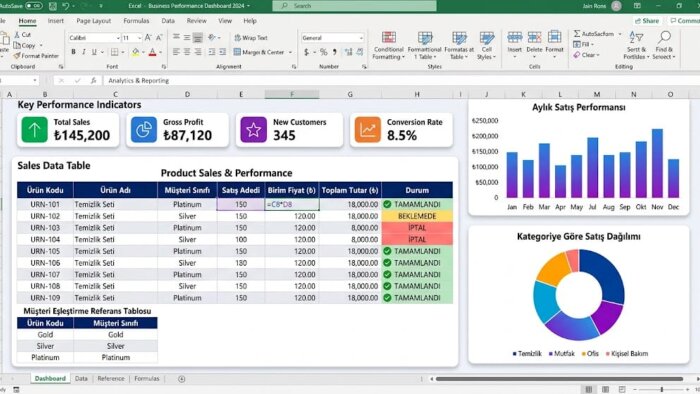This screenshot has width=700, height=394.
Task: Click the Fill button in Editing
Action: [583, 44]
